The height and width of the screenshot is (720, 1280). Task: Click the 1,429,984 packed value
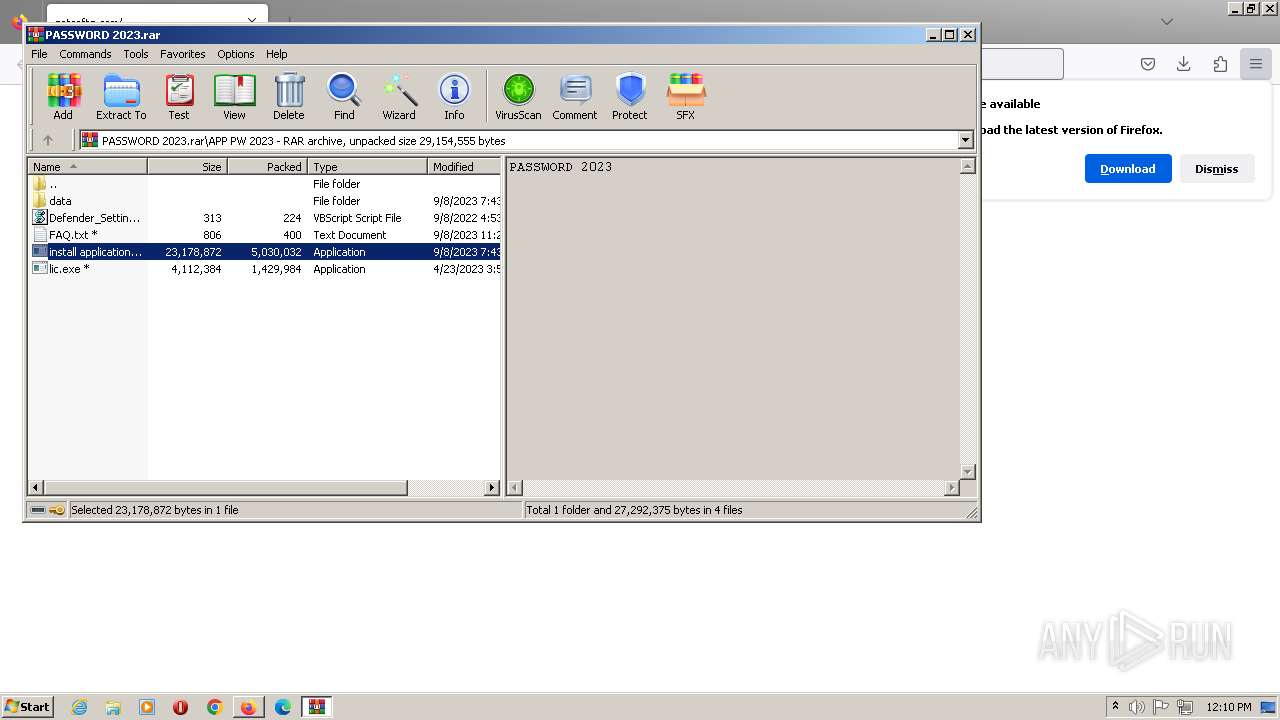[276, 269]
